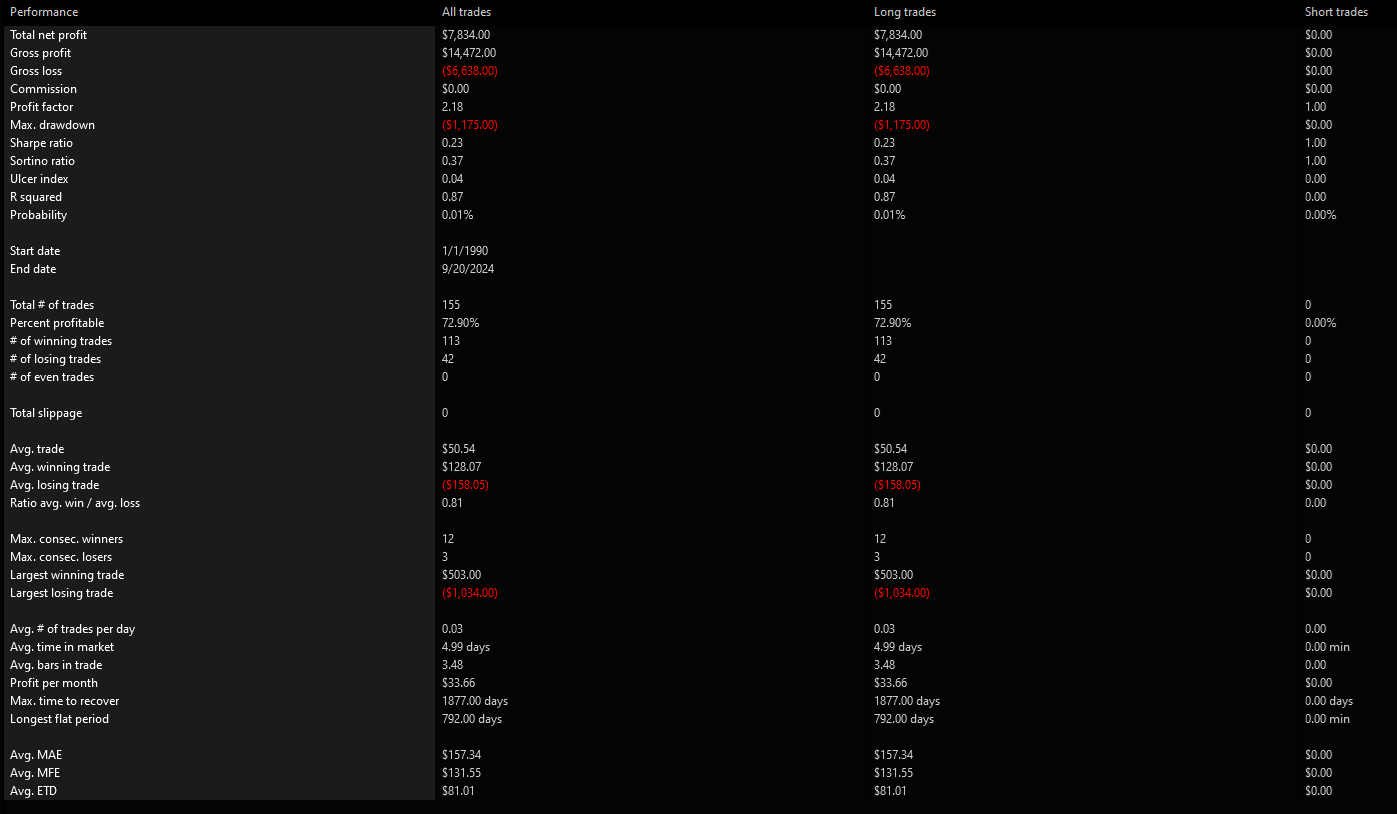Select the Avg. losing trade label
This screenshot has height=814, width=1397.
click(54, 485)
